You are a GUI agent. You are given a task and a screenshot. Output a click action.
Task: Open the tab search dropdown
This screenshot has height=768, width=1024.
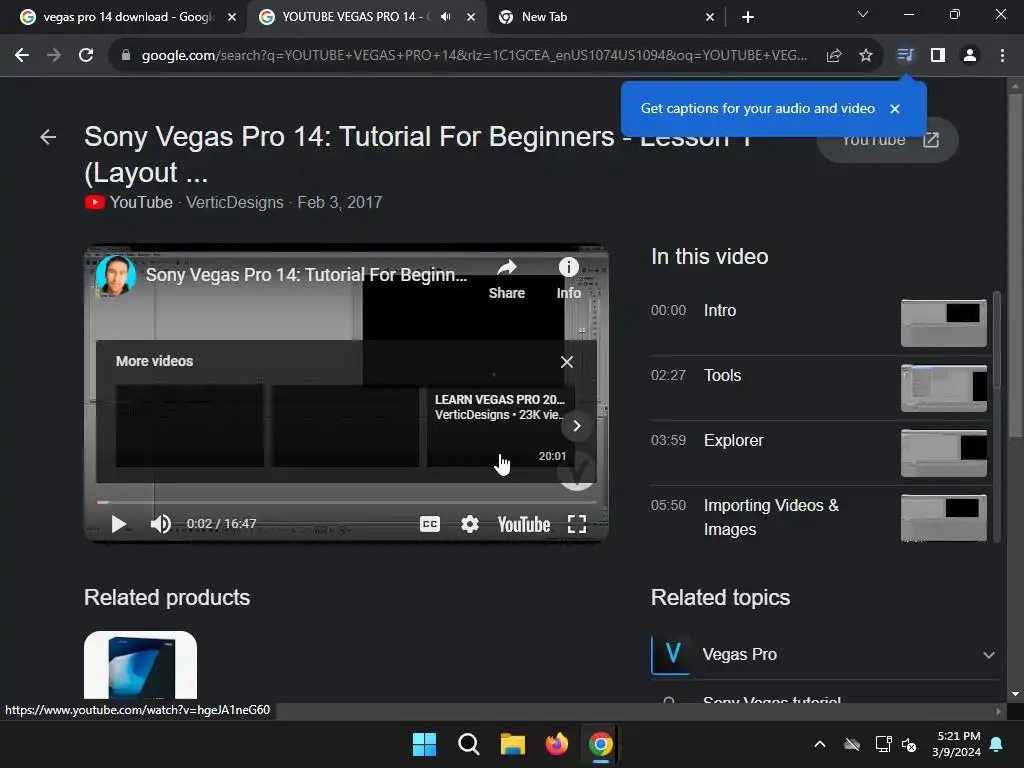[863, 14]
